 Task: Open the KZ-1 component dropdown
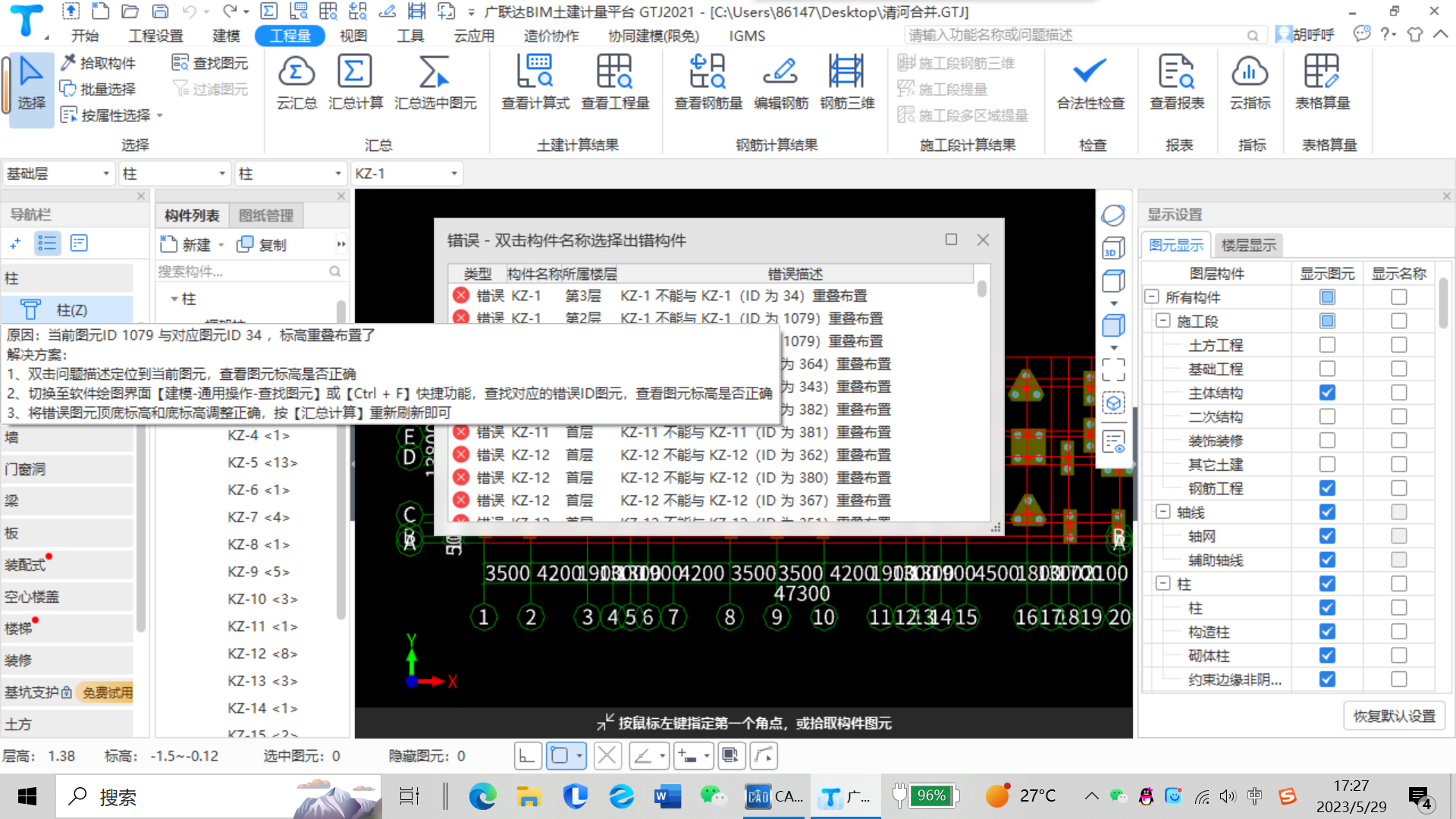click(x=406, y=174)
